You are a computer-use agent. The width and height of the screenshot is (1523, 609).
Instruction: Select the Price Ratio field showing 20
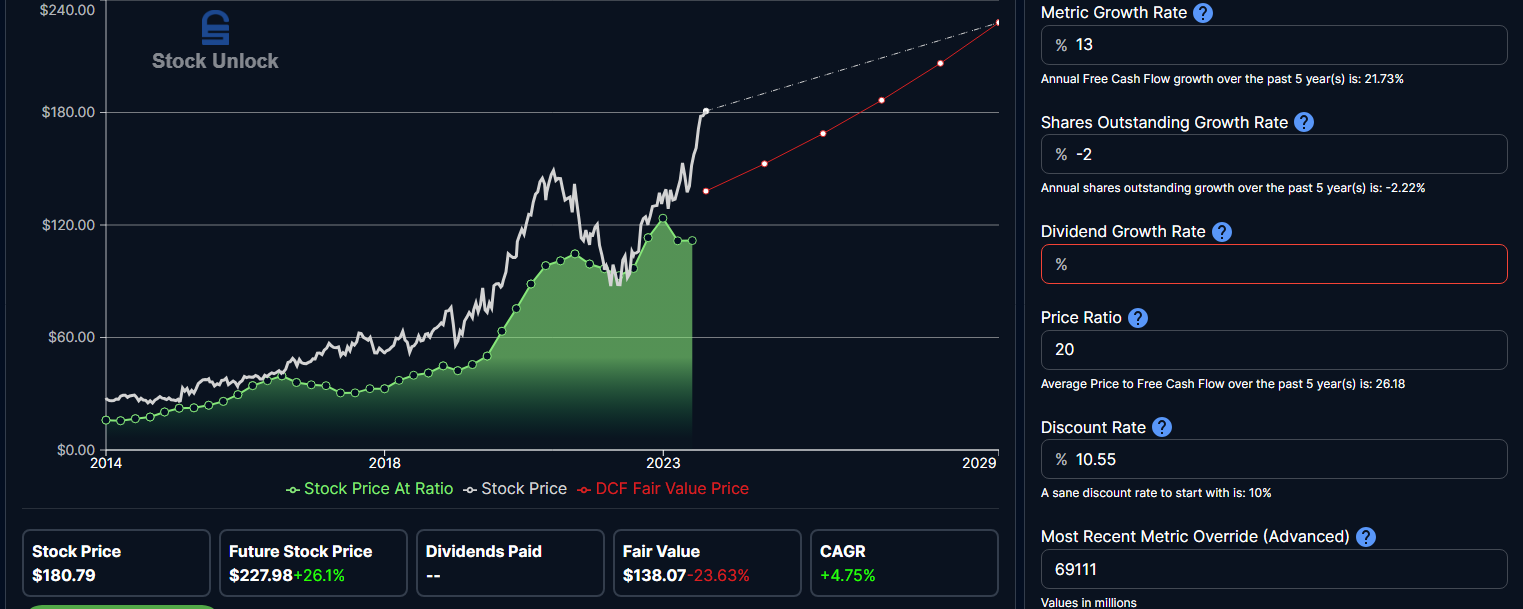(1274, 350)
